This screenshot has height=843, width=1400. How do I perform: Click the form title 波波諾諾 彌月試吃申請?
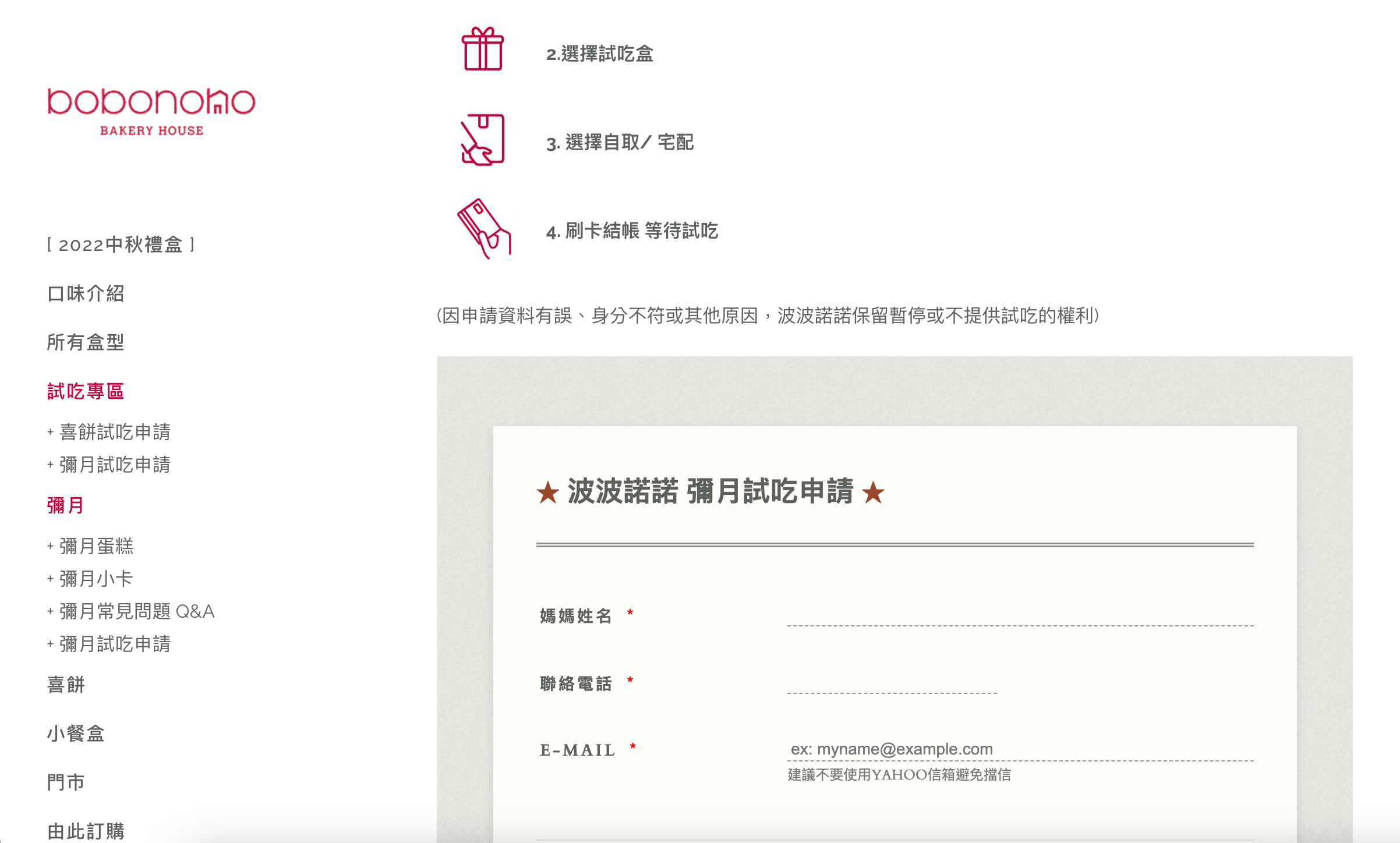710,491
